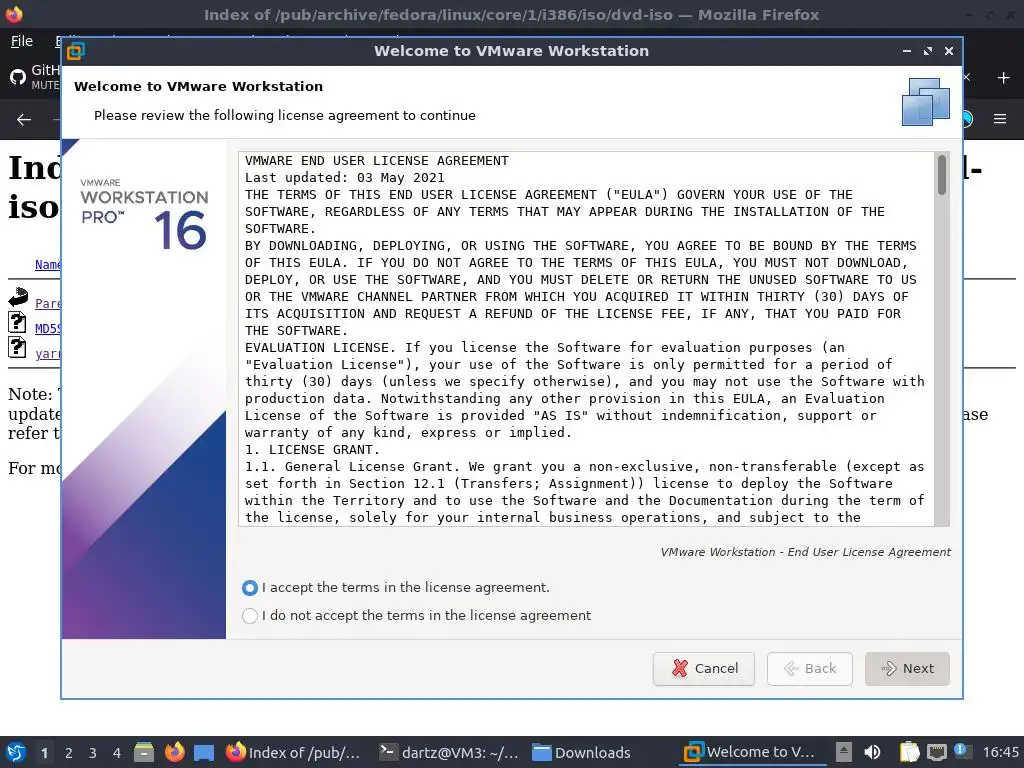Switch to workspace 1
Screen dimensions: 1024x768
coord(44,753)
